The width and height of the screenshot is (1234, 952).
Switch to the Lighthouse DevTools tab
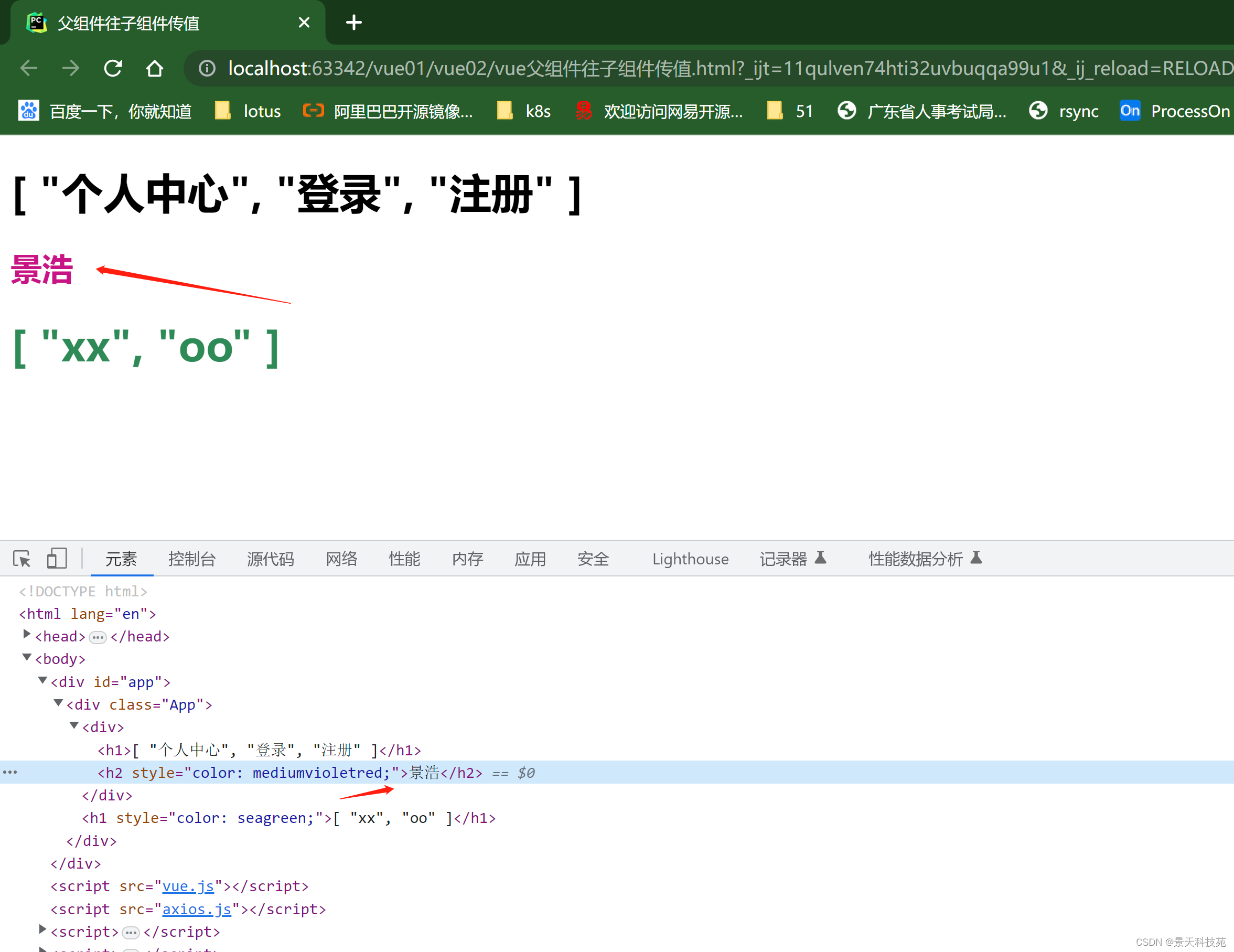pos(691,559)
